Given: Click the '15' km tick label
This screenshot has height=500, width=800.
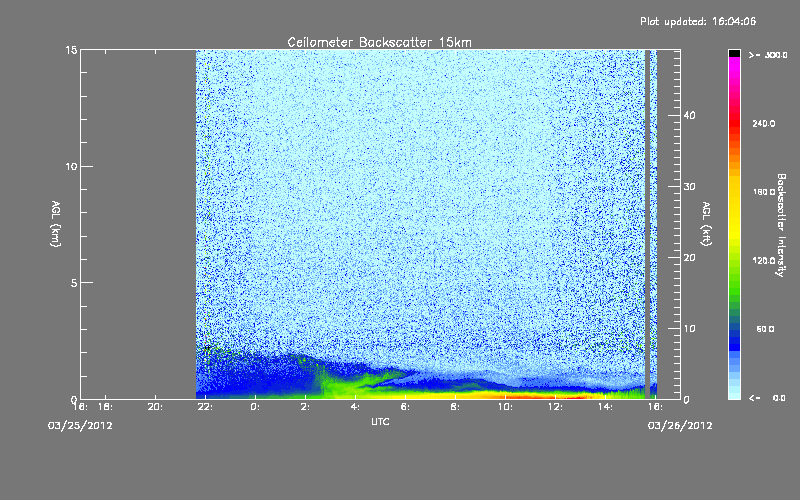Looking at the screenshot, I should click(71, 50).
